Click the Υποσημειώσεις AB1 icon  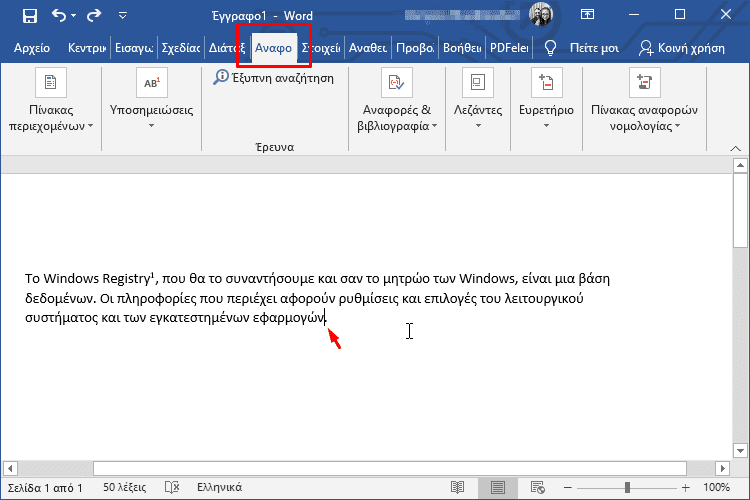click(152, 82)
